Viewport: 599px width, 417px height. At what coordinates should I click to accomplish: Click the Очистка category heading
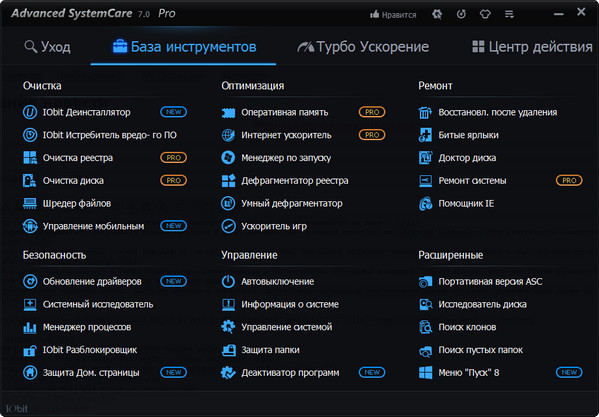tap(42, 86)
